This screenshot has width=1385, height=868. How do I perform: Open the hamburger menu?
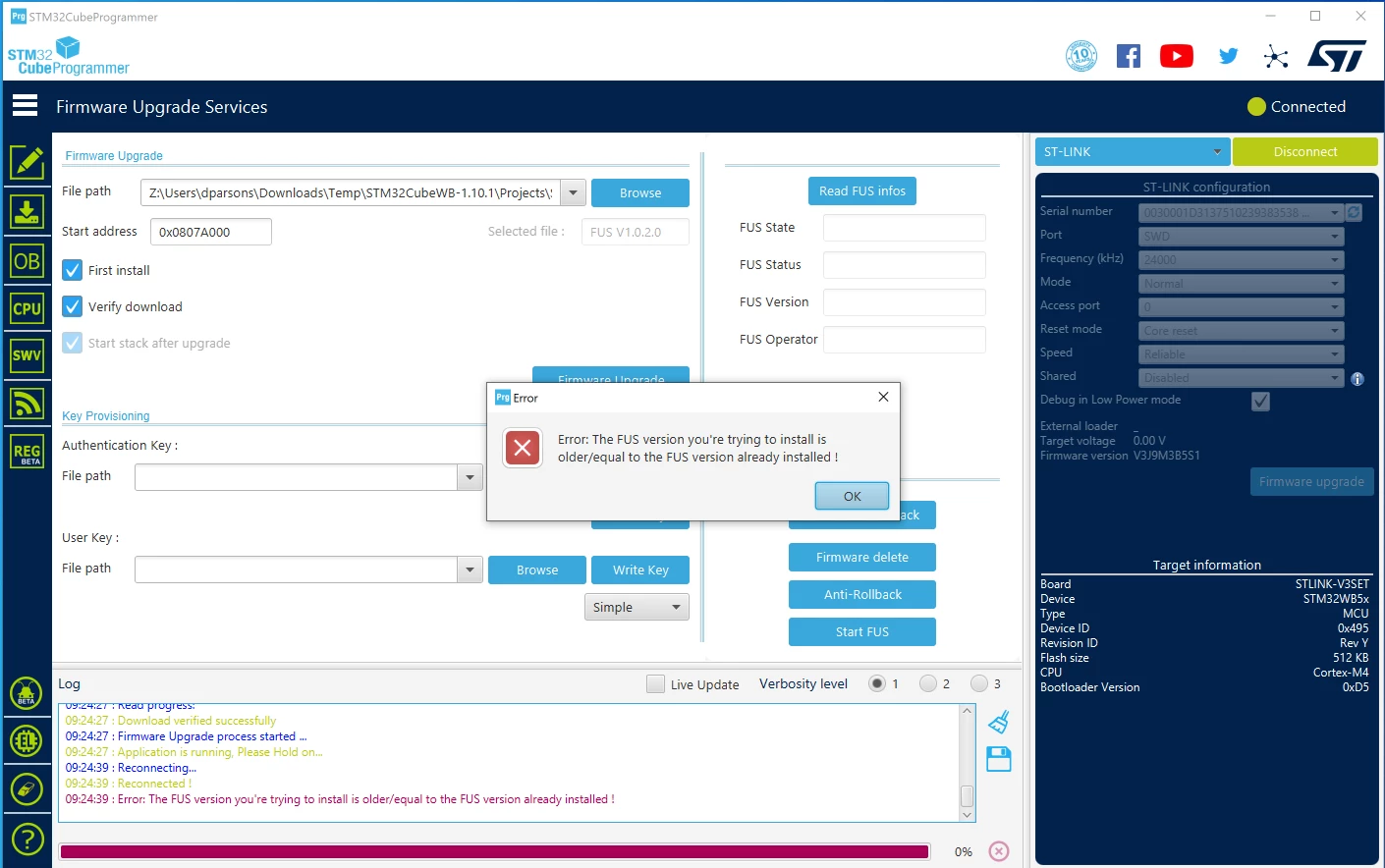(x=26, y=105)
